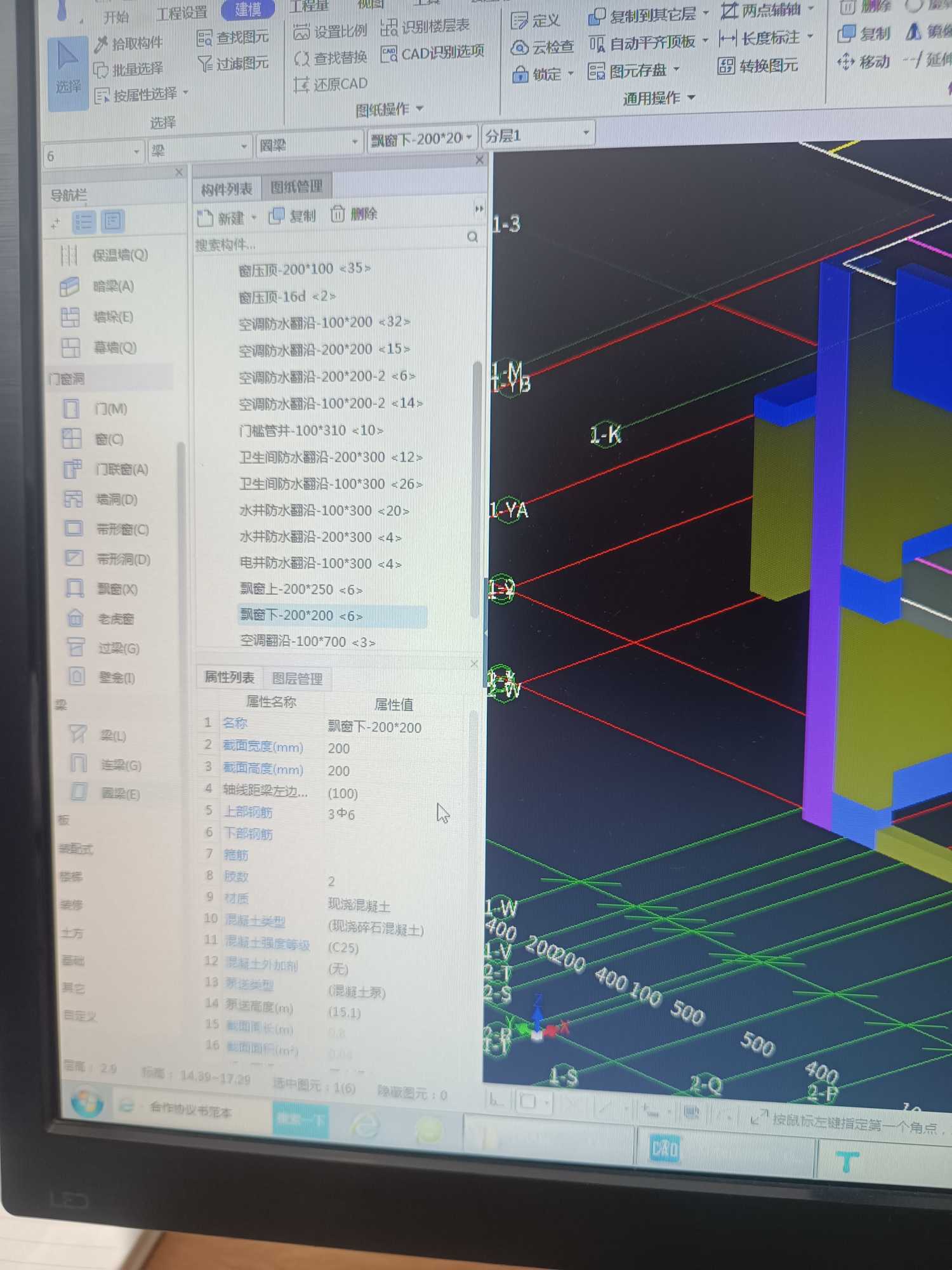Switch to 属性列表 tab

(229, 677)
